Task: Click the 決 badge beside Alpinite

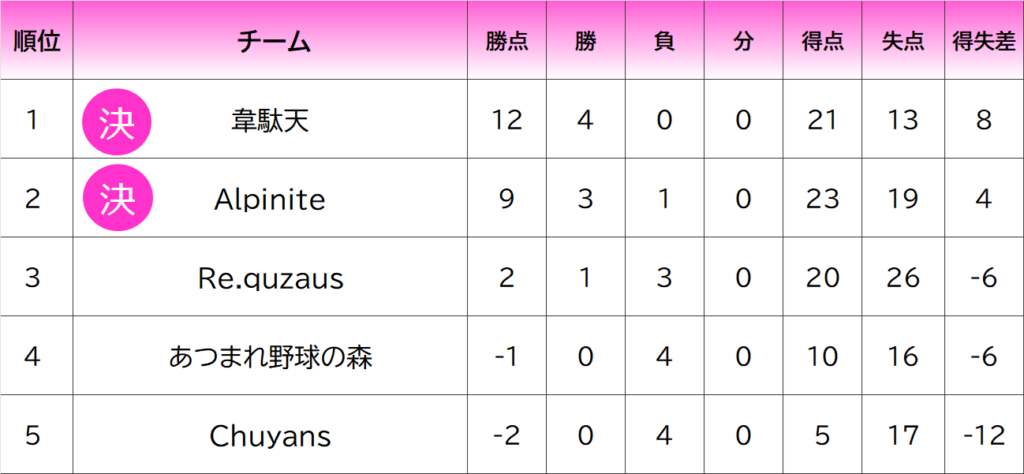Action: (x=116, y=199)
